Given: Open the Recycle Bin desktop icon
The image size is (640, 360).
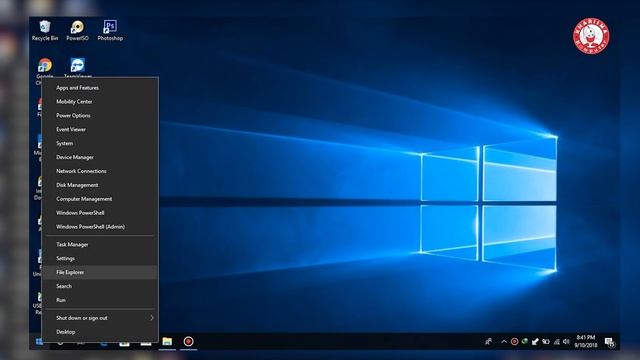Looking at the screenshot, I should [x=45, y=30].
